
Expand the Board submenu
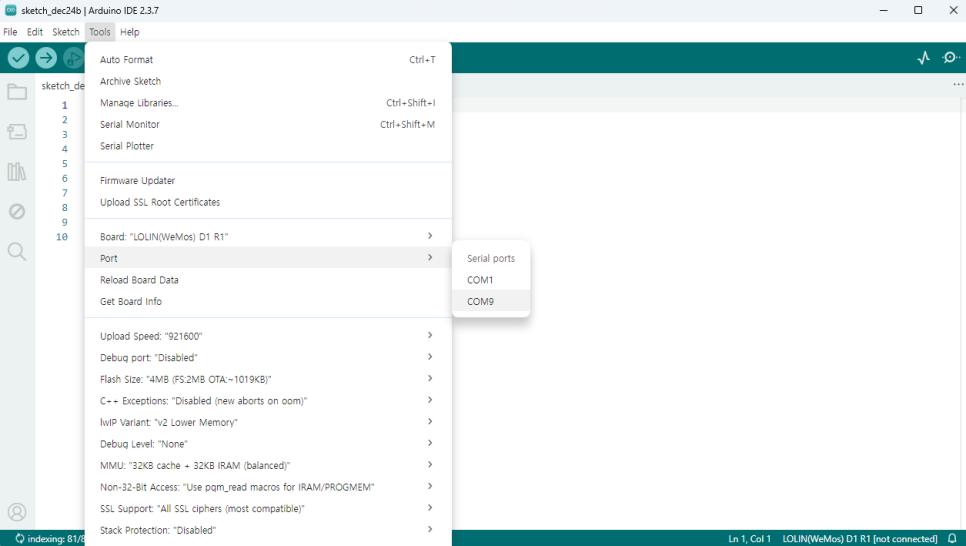tap(268, 237)
